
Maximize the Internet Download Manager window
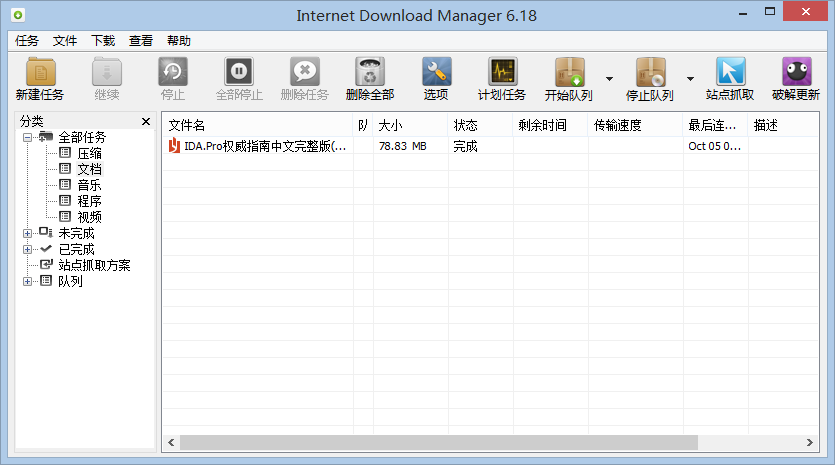coord(770,12)
